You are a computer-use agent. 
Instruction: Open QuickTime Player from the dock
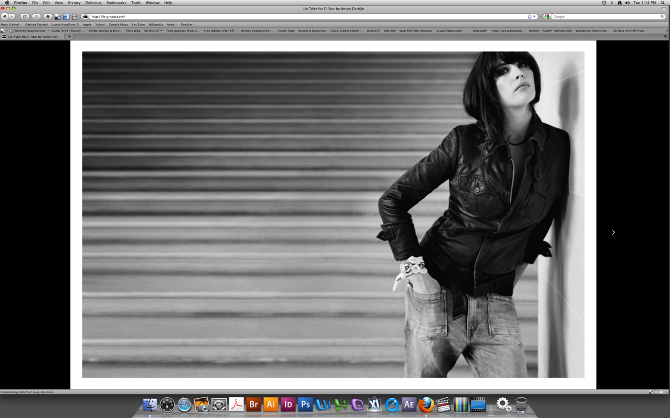point(391,404)
